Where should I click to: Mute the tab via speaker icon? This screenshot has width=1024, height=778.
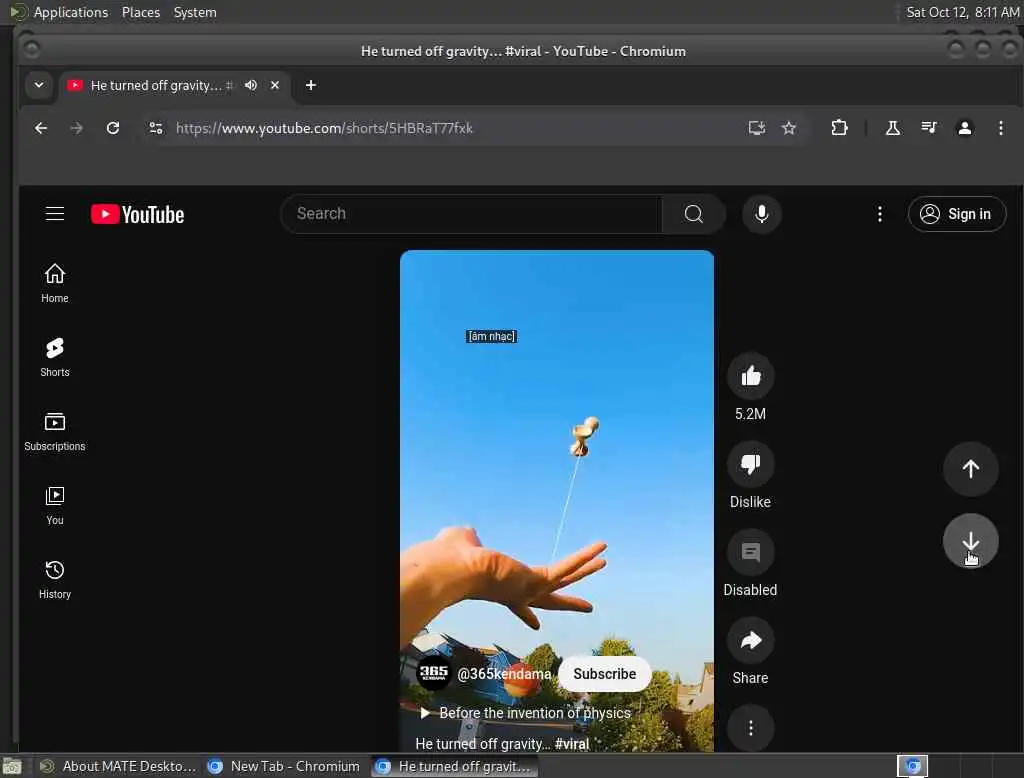tap(251, 86)
